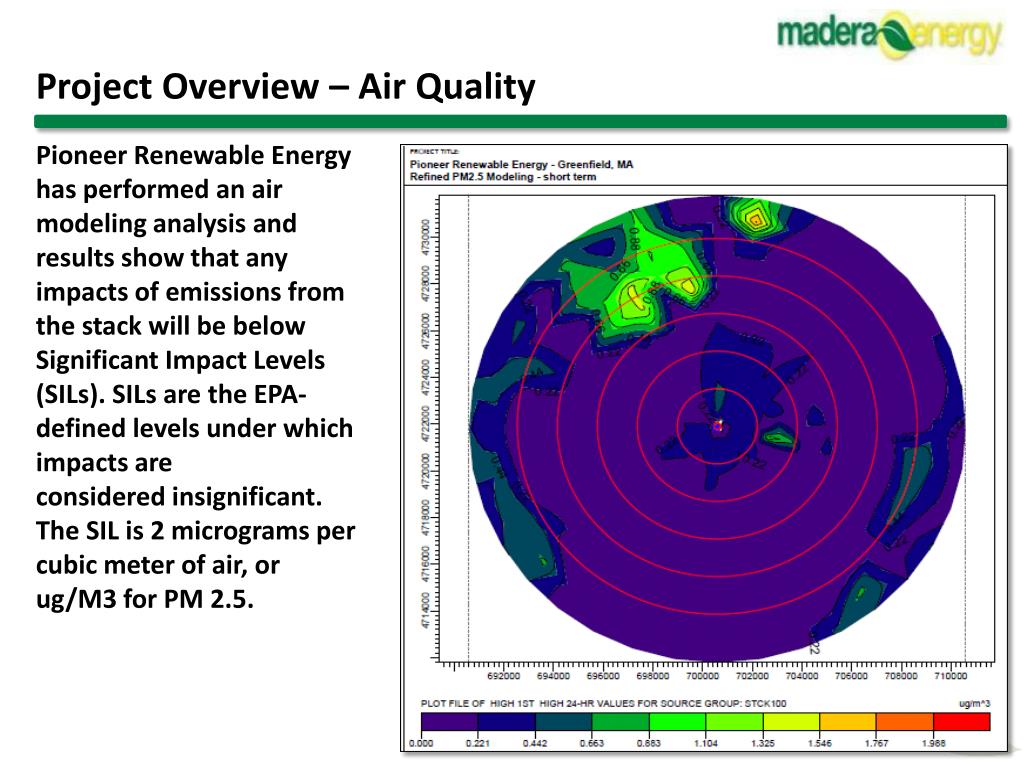Click x-axis label 692000
This screenshot has width=1024, height=768.
(x=504, y=676)
